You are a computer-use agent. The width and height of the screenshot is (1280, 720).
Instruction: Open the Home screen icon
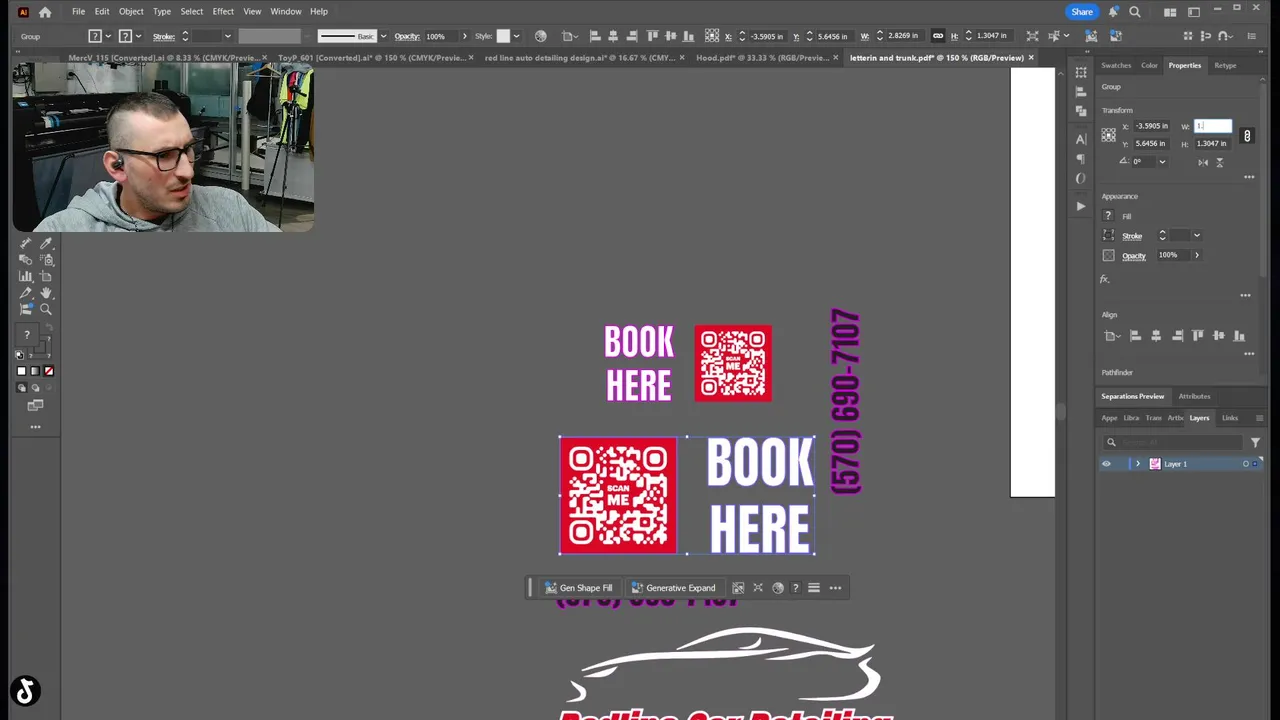[x=45, y=12]
